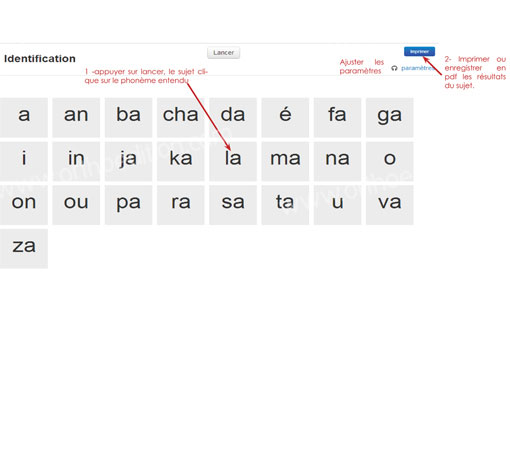Click the Lancer button
Viewport: 510px width, 470px height.
(223, 53)
